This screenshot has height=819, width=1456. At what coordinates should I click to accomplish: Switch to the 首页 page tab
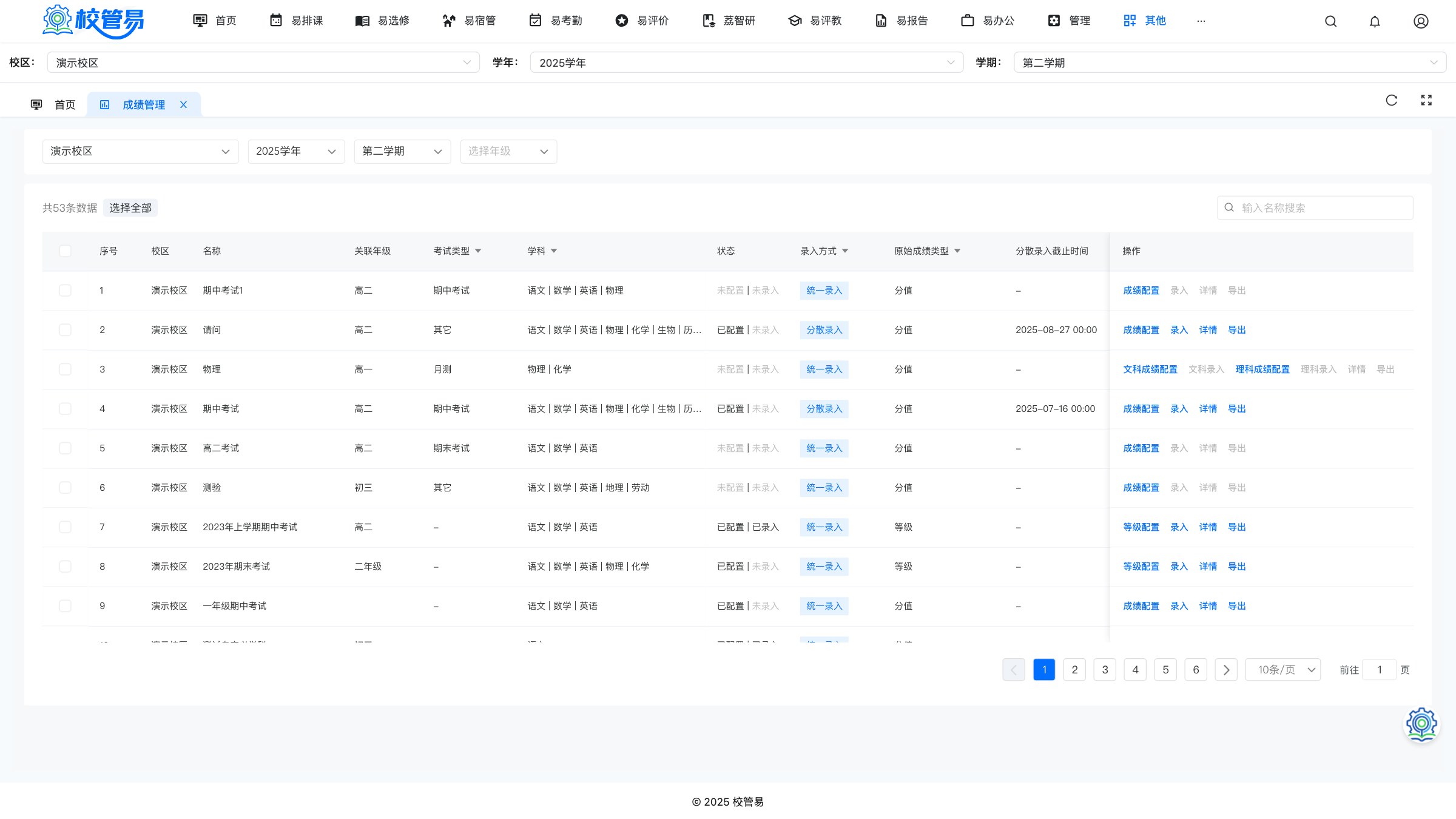(53, 105)
